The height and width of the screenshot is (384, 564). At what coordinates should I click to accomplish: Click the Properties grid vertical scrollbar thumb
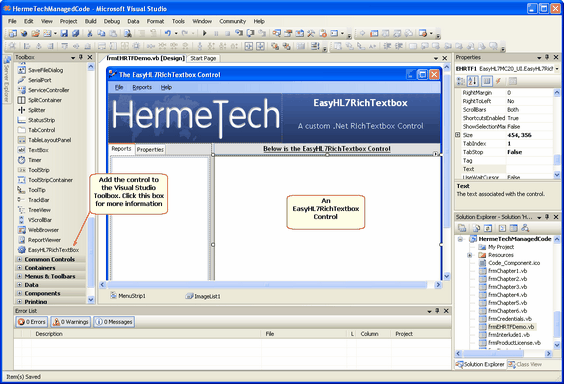tap(557, 159)
